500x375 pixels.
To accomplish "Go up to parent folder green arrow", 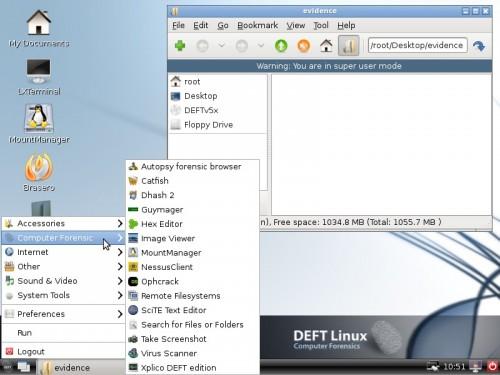I will (281, 46).
